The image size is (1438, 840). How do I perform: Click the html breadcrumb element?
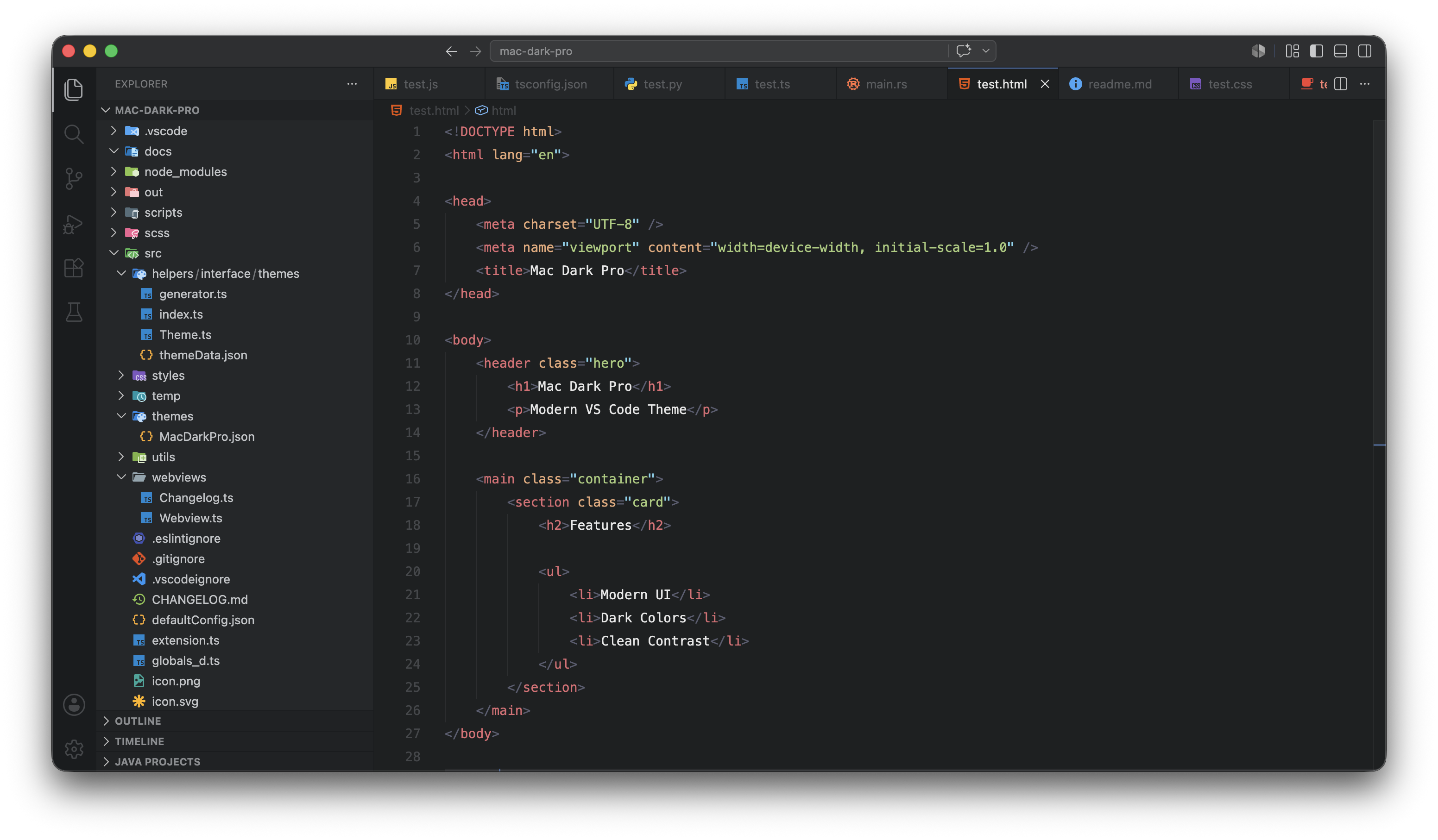503,110
